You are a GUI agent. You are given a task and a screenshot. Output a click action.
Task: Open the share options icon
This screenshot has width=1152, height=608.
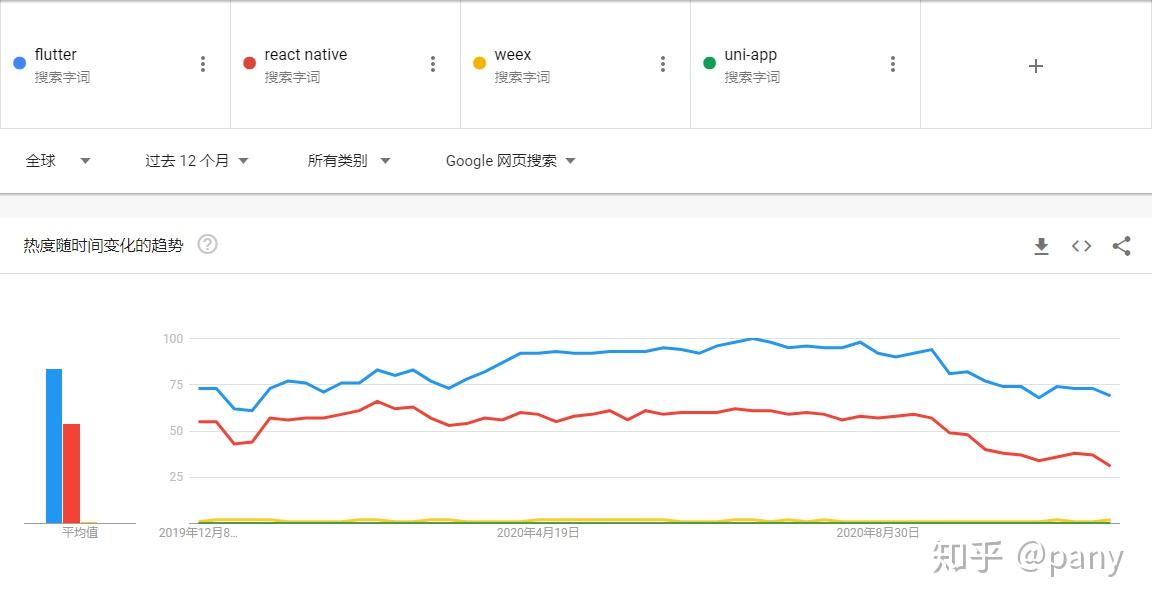(x=1121, y=246)
